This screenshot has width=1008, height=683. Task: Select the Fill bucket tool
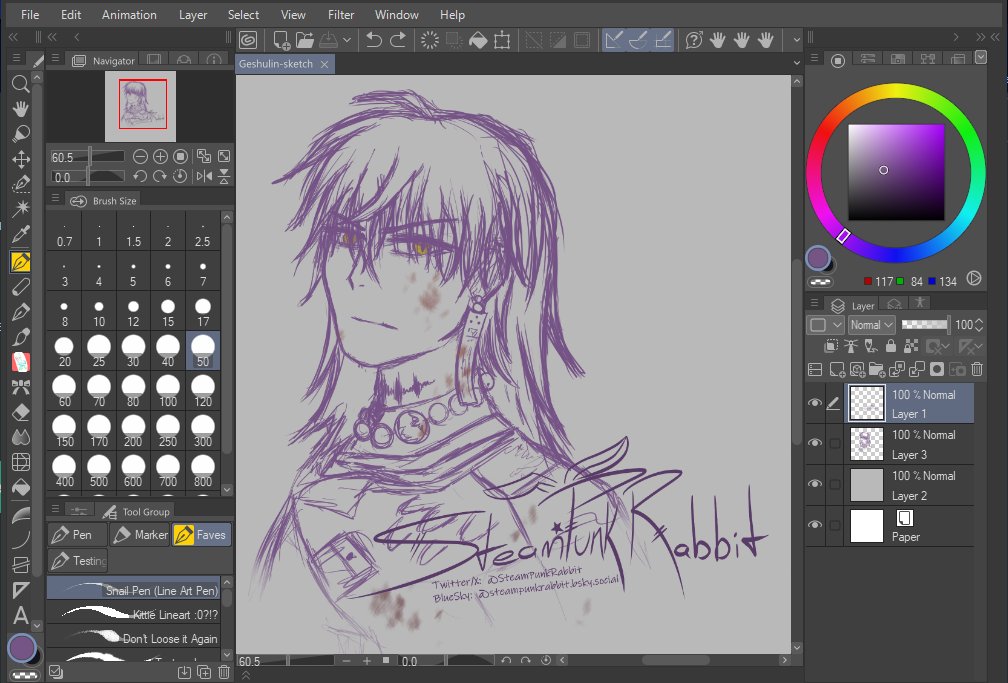(x=21, y=487)
